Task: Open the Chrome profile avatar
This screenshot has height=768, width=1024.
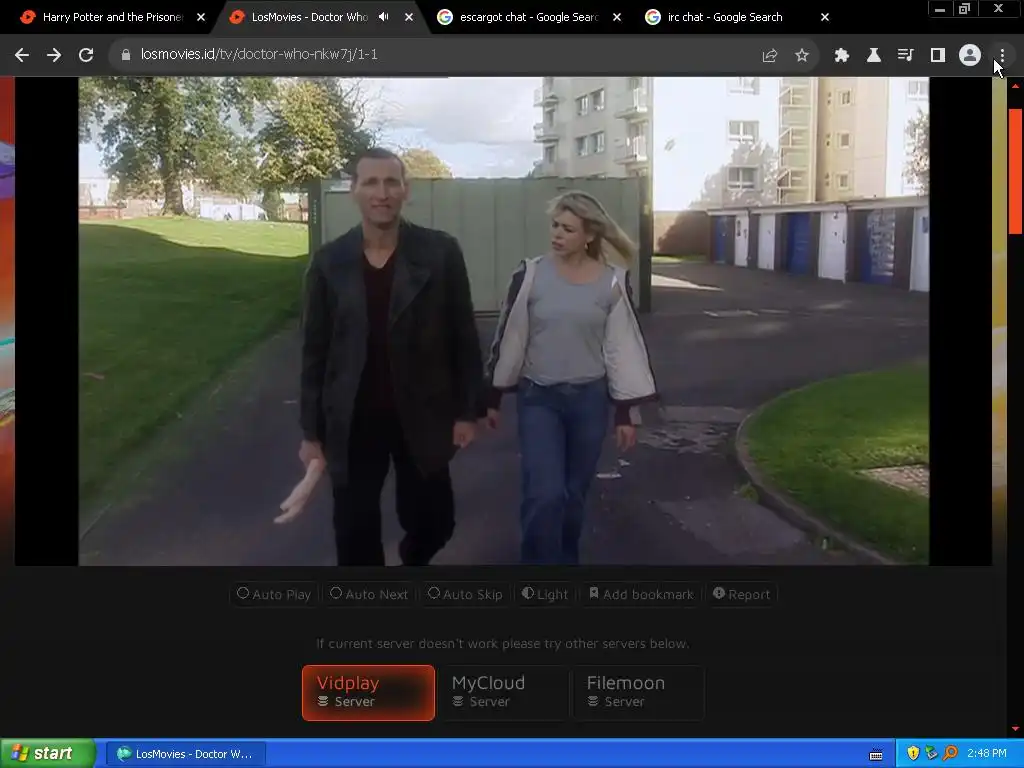Action: coord(970,56)
